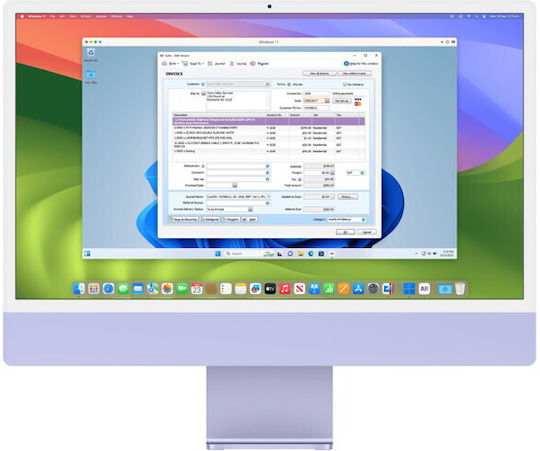Image resolution: width=540 pixels, height=451 pixels.
Task: Expand the Referral Source dropdown arrow
Action: [268, 203]
